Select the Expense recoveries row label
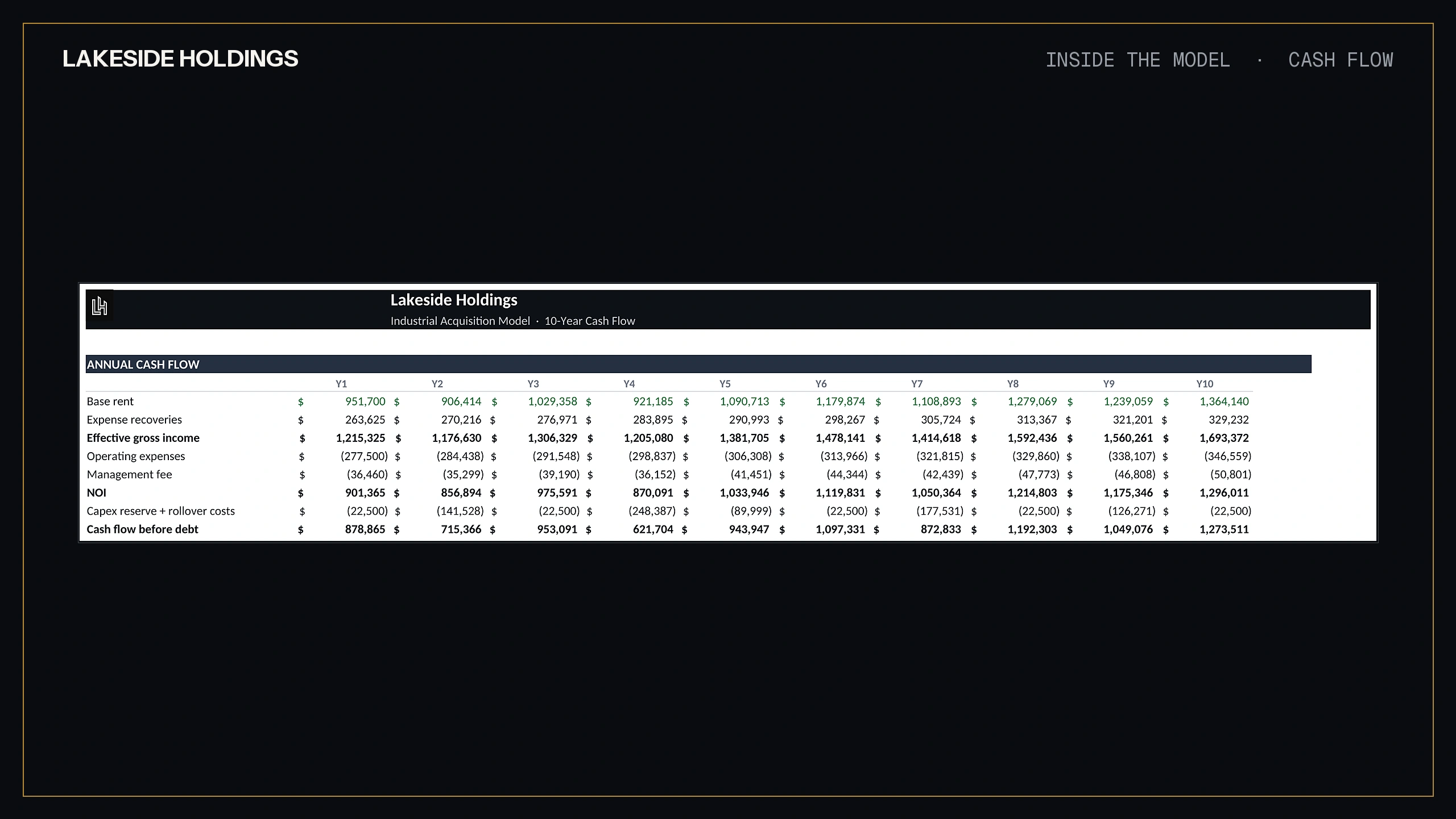 coord(134,420)
